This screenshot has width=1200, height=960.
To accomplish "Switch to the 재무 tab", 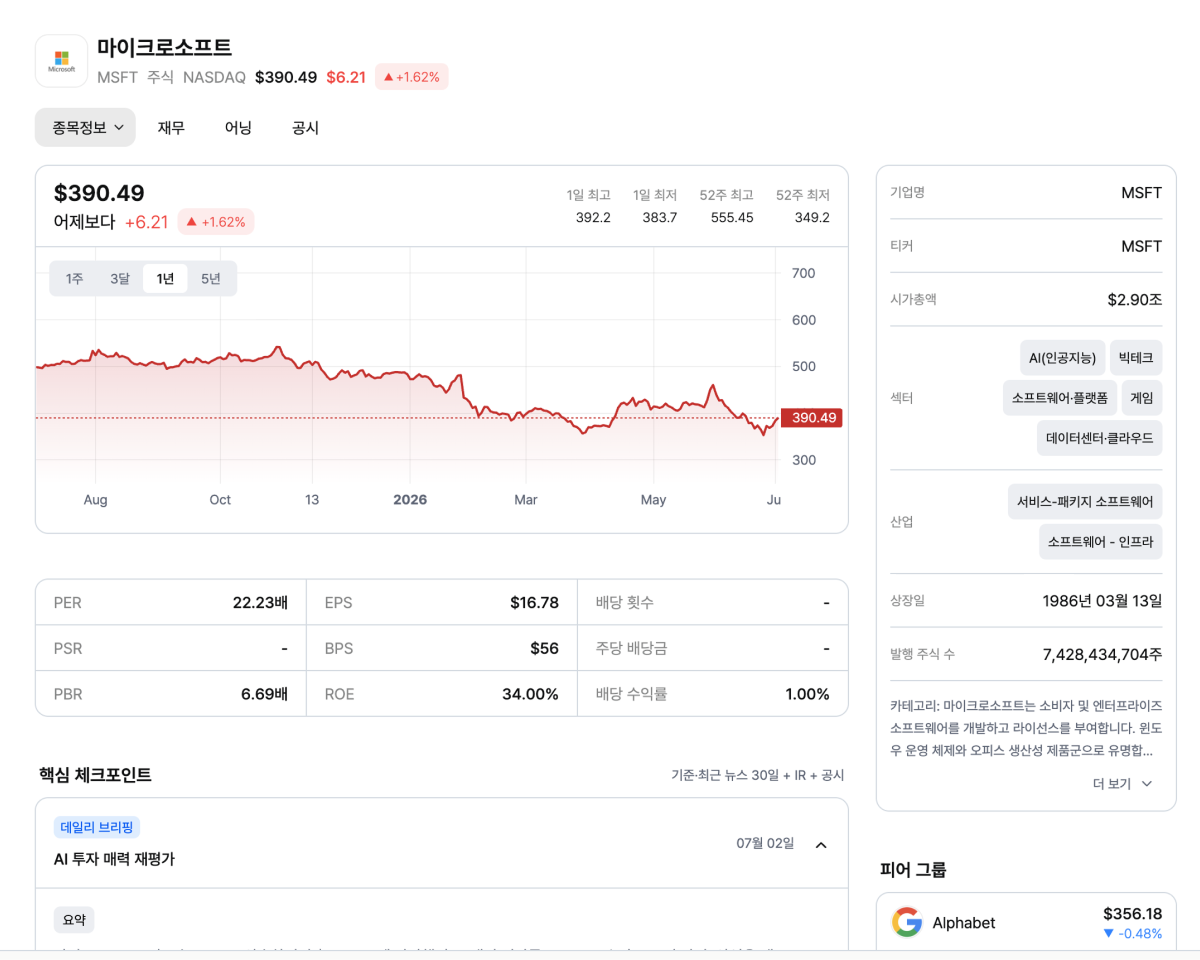I will click(x=171, y=128).
